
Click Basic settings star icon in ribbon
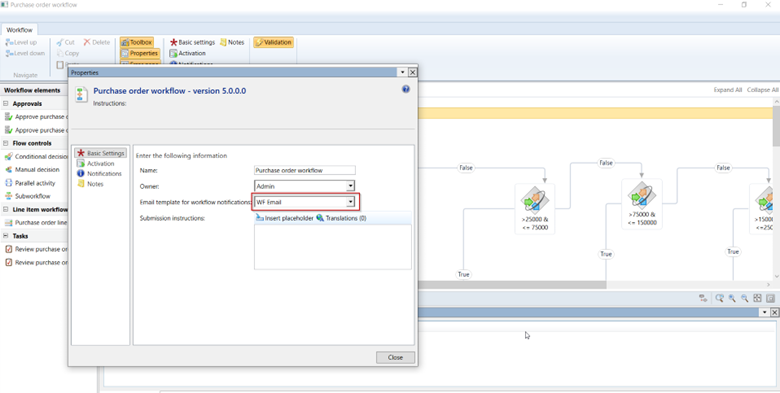click(174, 42)
